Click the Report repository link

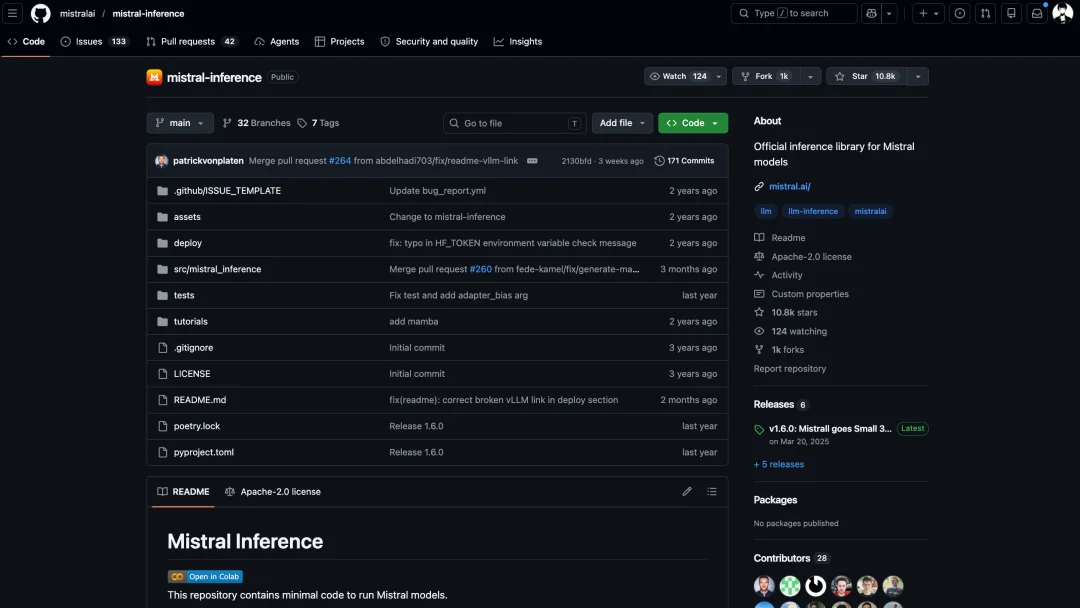pyautogui.click(x=789, y=369)
